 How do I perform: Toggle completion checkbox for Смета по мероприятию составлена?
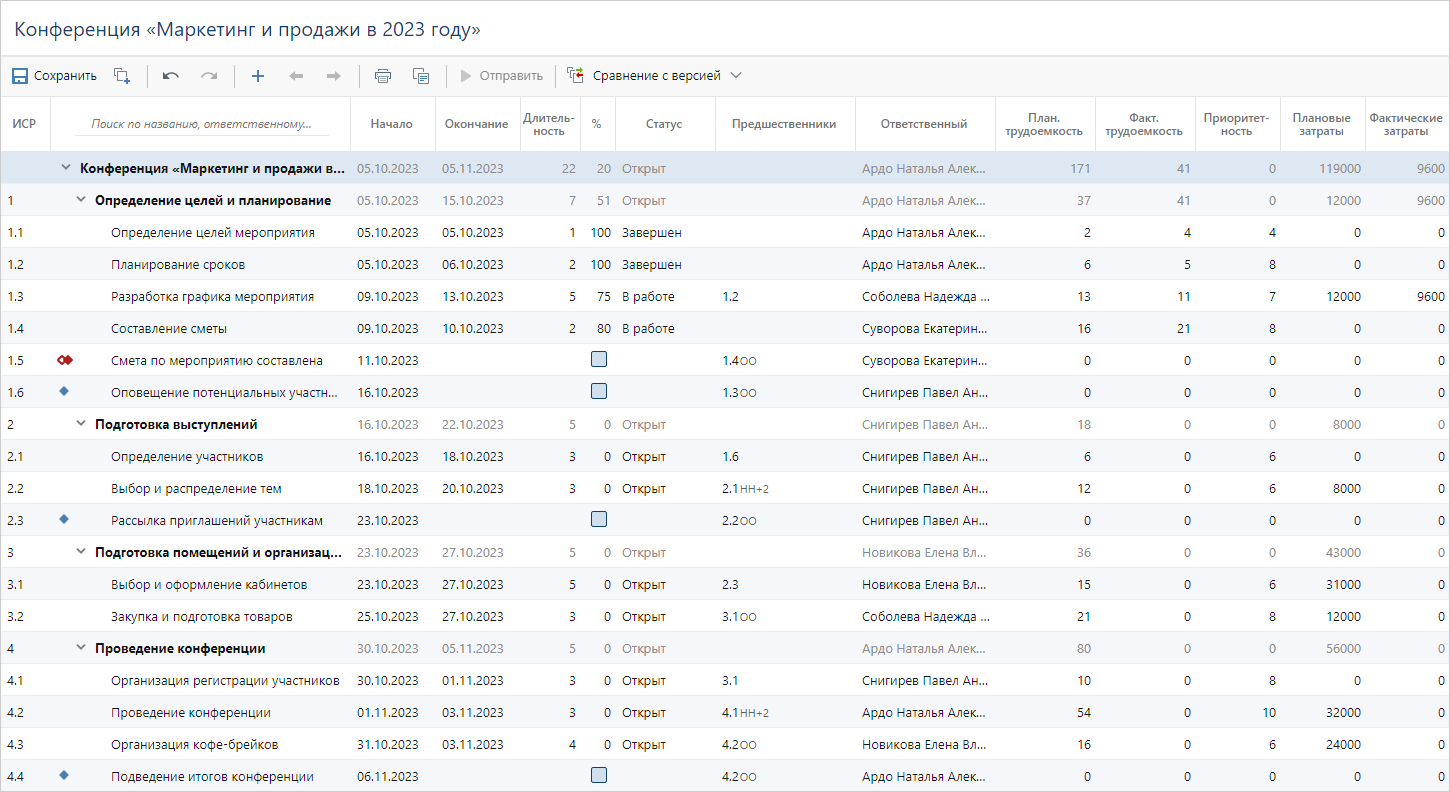599,359
